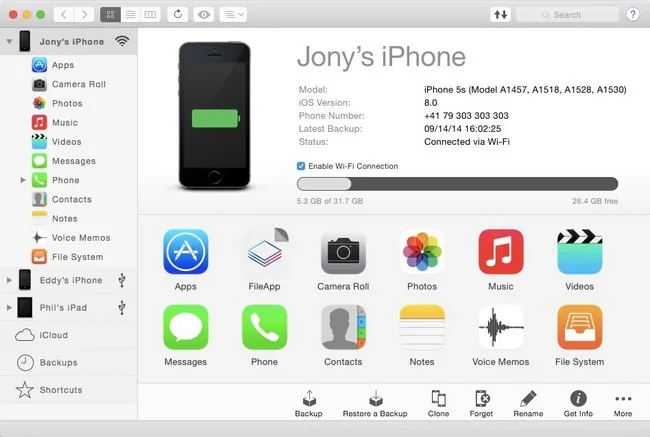Open the FileApp icon in the grid
Viewport: 650px width, 437px height.
(264, 252)
